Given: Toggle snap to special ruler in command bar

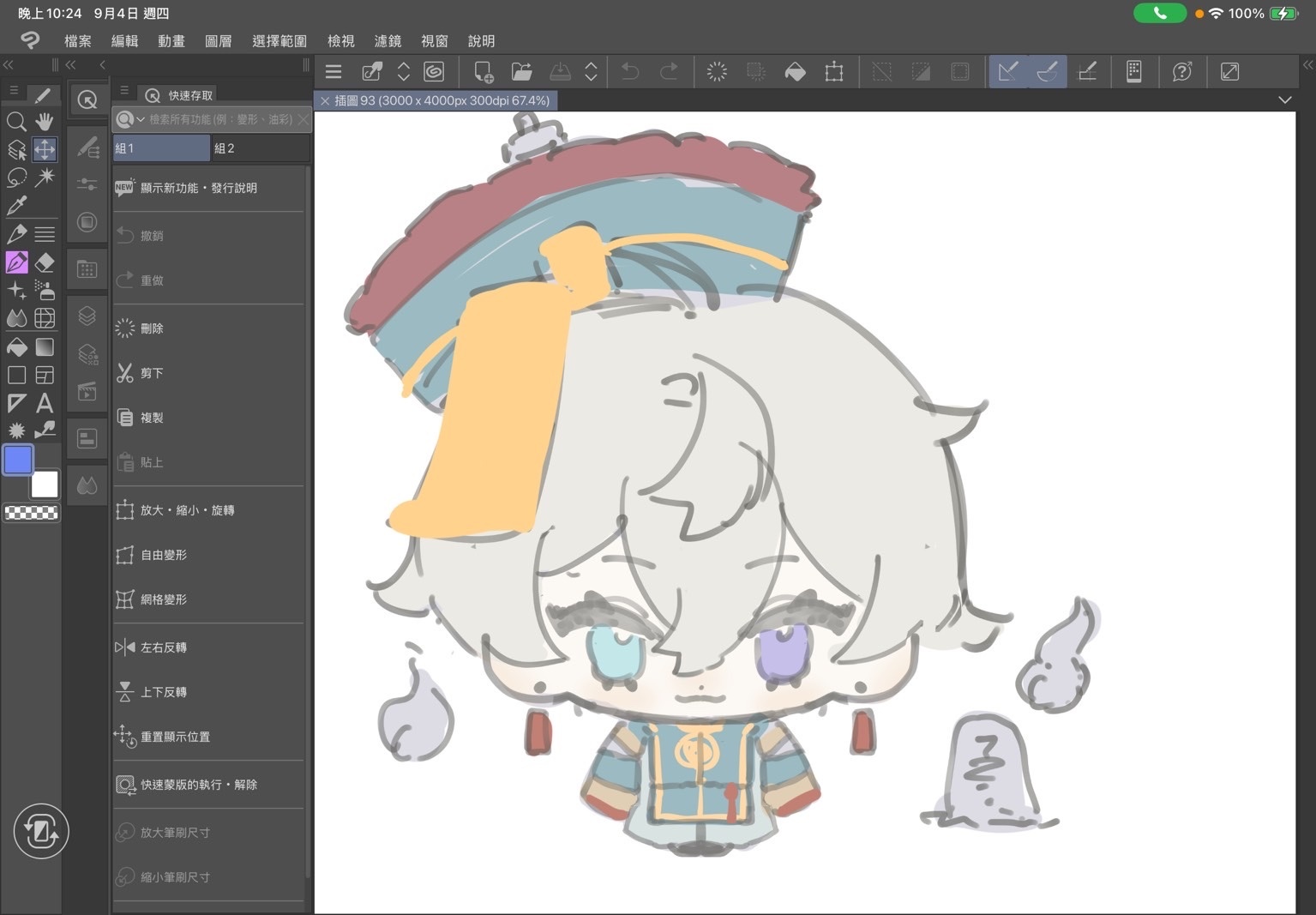Looking at the screenshot, I should (x=1047, y=72).
